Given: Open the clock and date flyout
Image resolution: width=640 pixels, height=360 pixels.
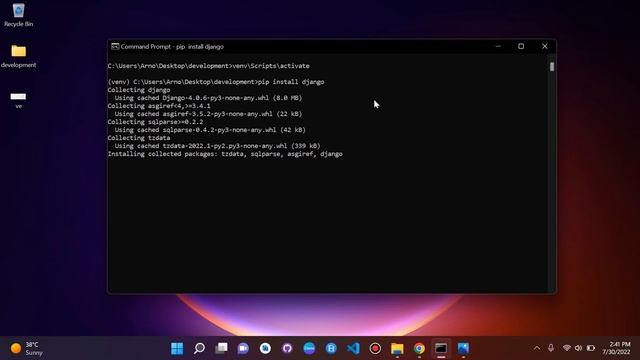Looking at the screenshot, I should click(x=616, y=348).
